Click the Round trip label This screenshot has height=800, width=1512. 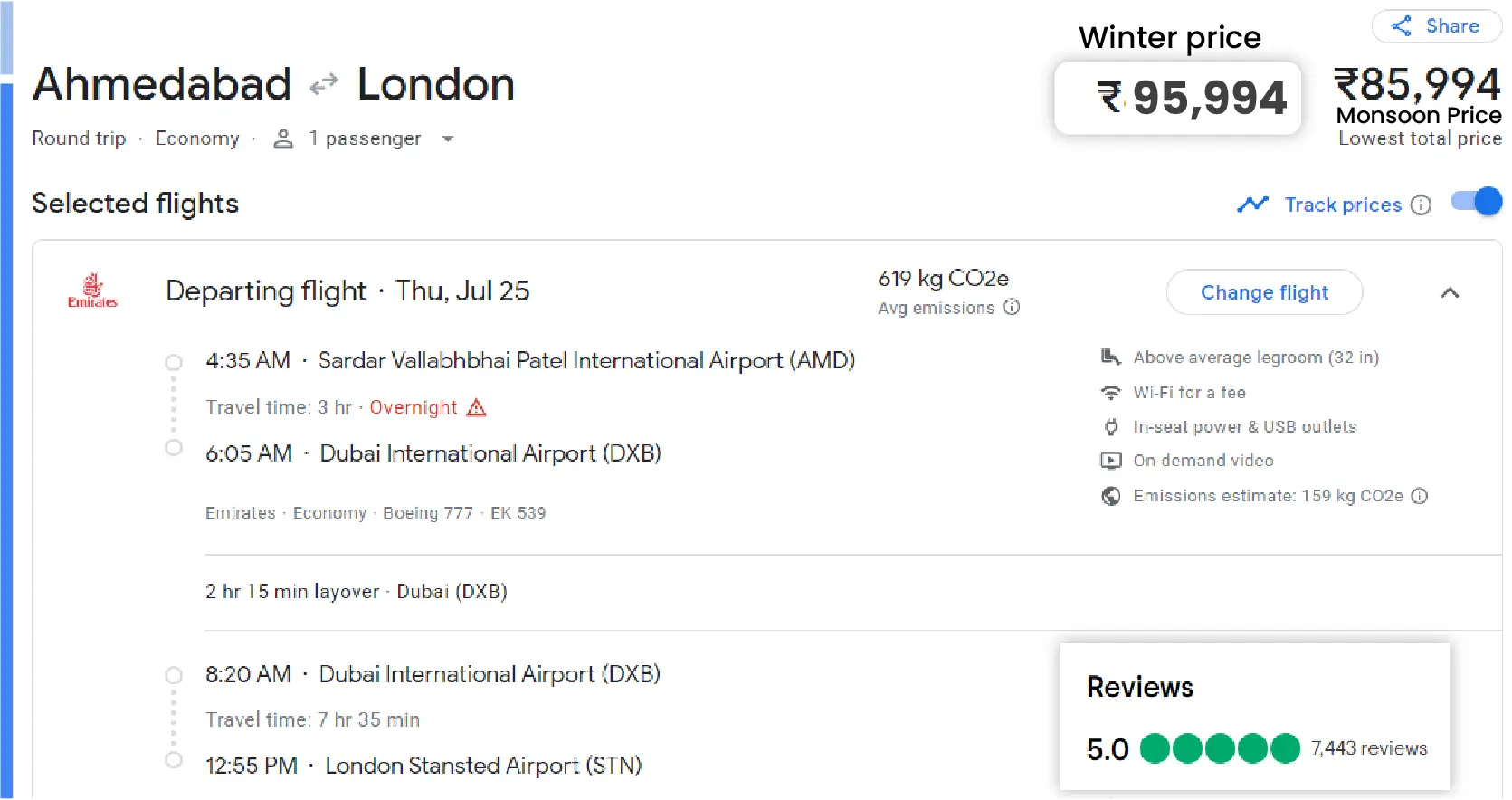[78, 138]
